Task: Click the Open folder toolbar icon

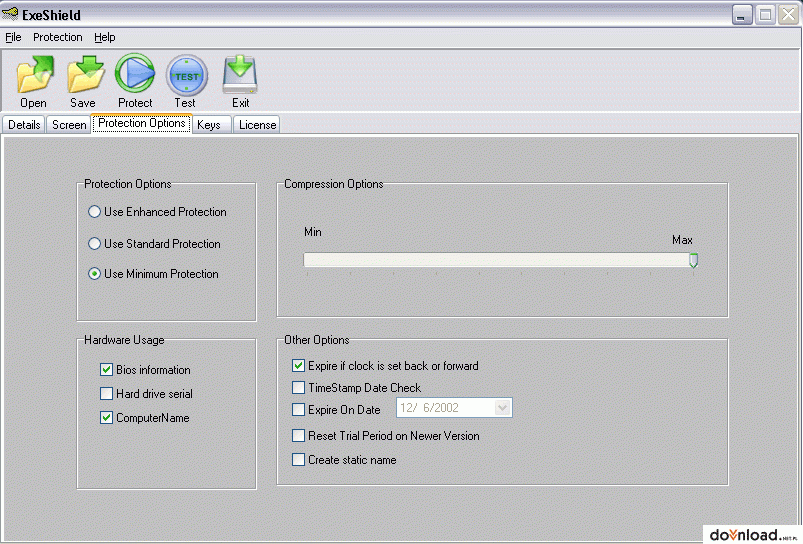Action: 35,75
